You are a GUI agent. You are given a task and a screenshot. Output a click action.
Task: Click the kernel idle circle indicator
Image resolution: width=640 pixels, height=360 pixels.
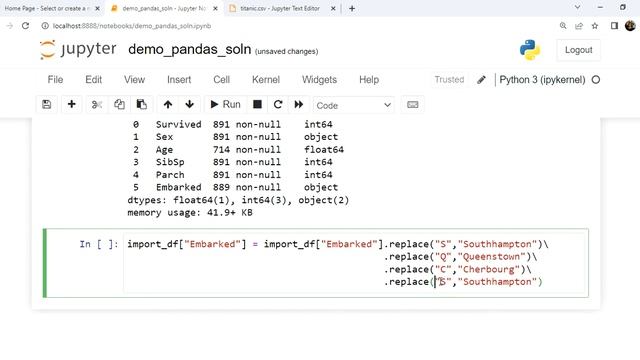[596, 80]
